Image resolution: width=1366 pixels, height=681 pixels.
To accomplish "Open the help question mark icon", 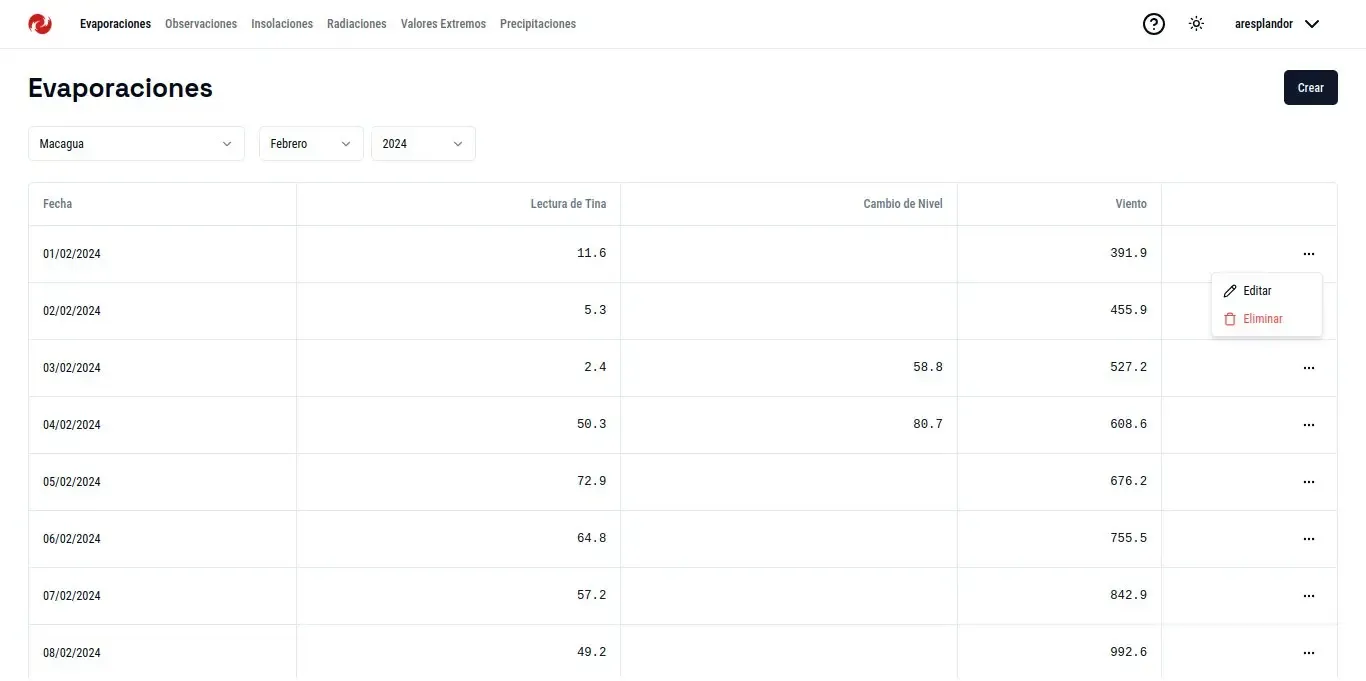I will click(x=1154, y=24).
